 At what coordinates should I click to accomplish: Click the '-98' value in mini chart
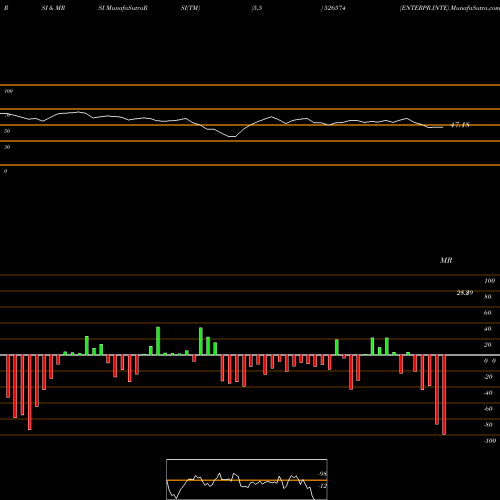pos(322,474)
